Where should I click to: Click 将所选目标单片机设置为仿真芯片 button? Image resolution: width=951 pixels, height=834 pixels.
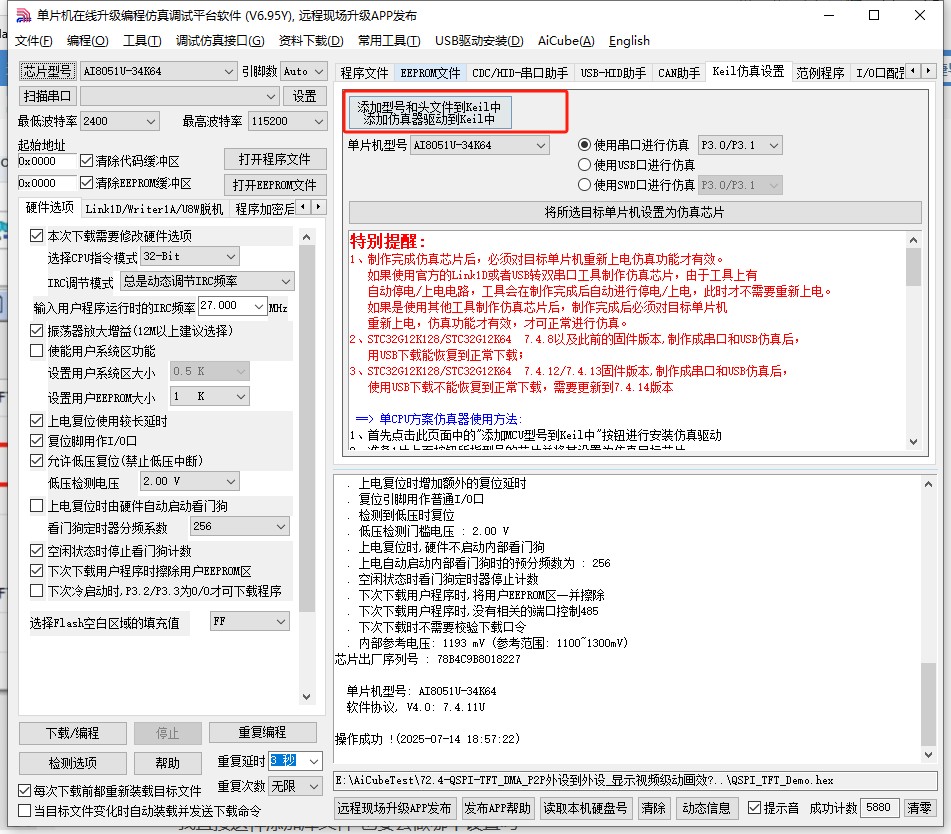[x=634, y=212]
